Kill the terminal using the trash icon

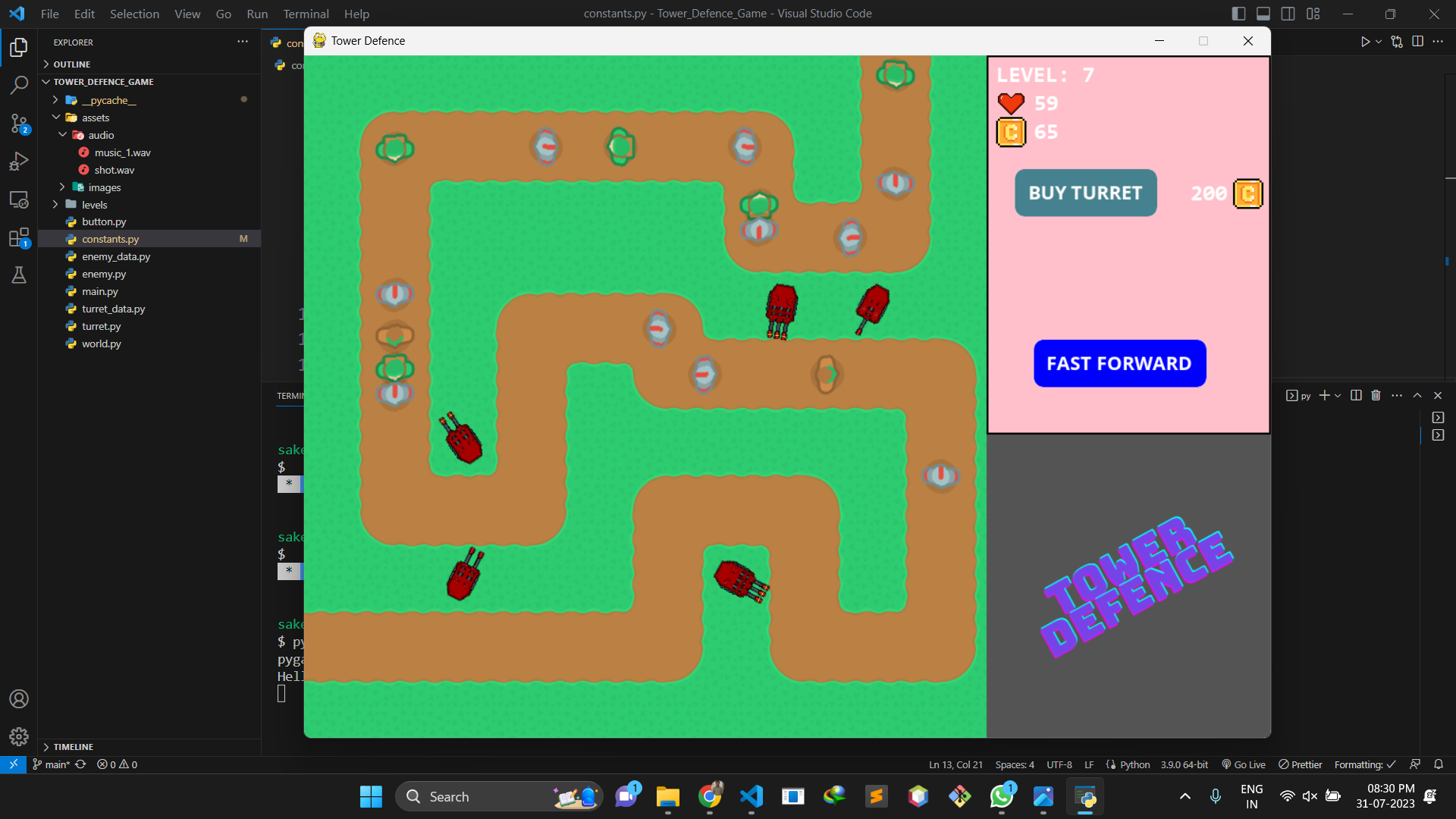click(x=1375, y=395)
